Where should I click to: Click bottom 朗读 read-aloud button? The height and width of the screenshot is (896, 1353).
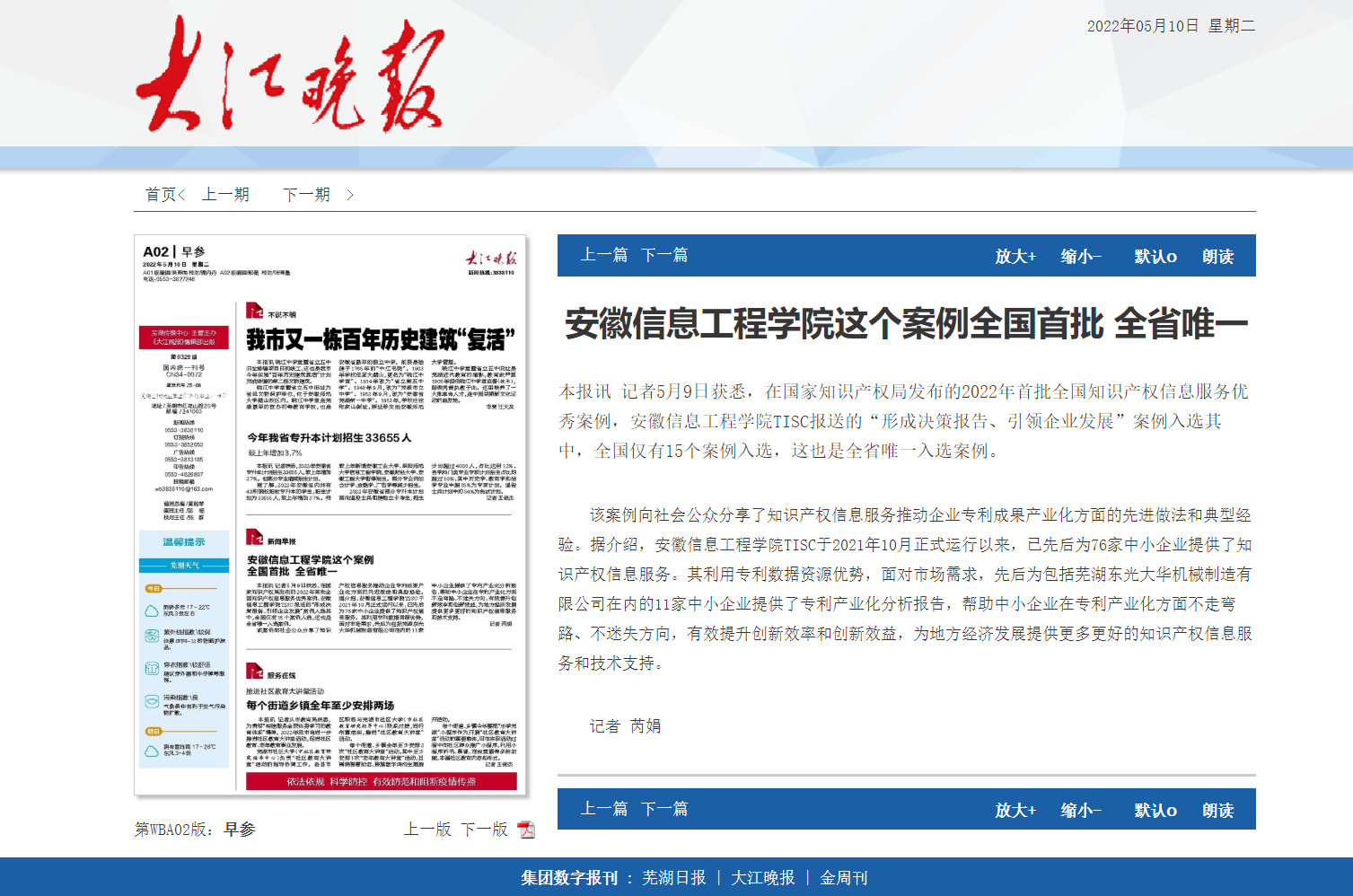coord(1217,811)
